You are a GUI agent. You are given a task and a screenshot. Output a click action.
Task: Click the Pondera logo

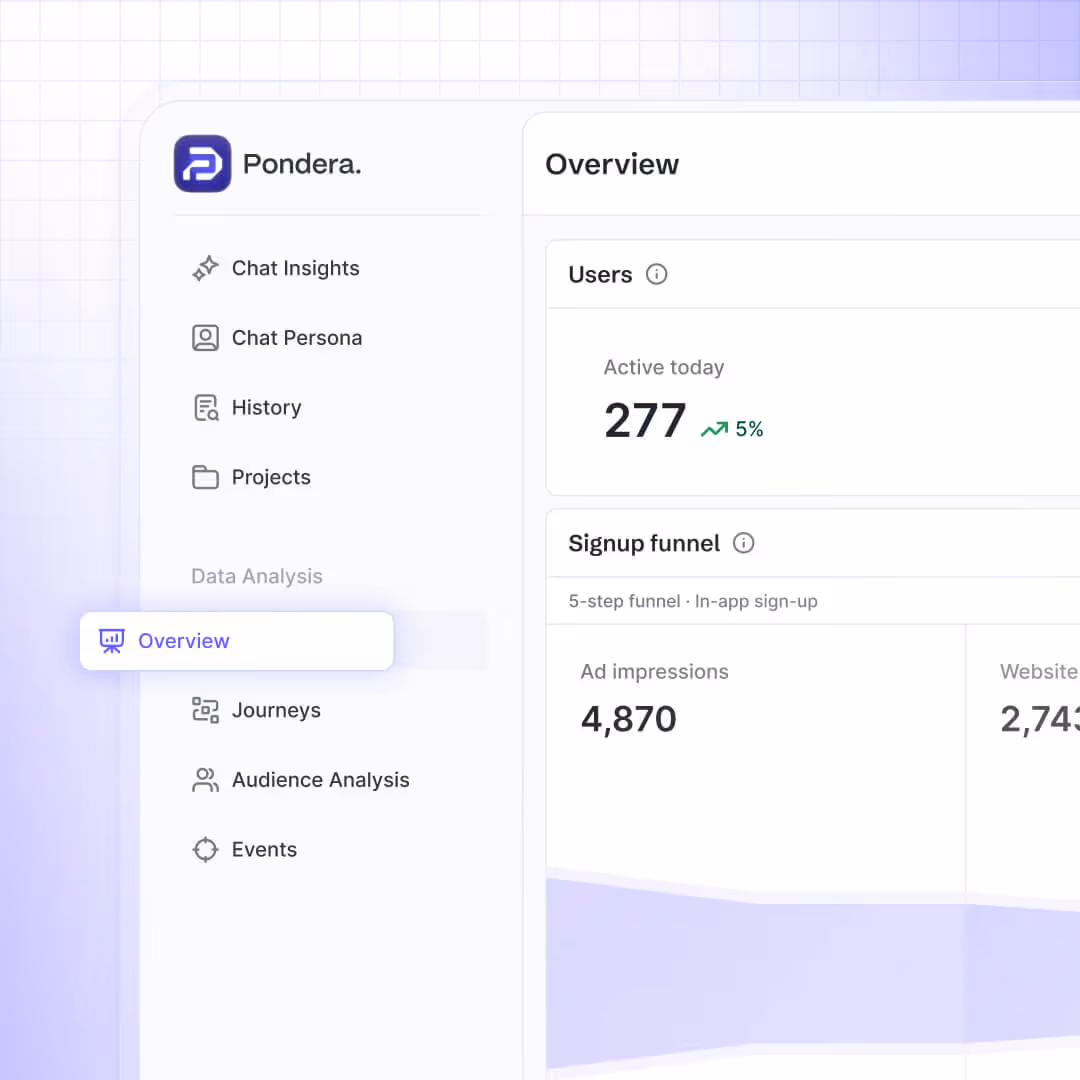pyautogui.click(x=202, y=163)
